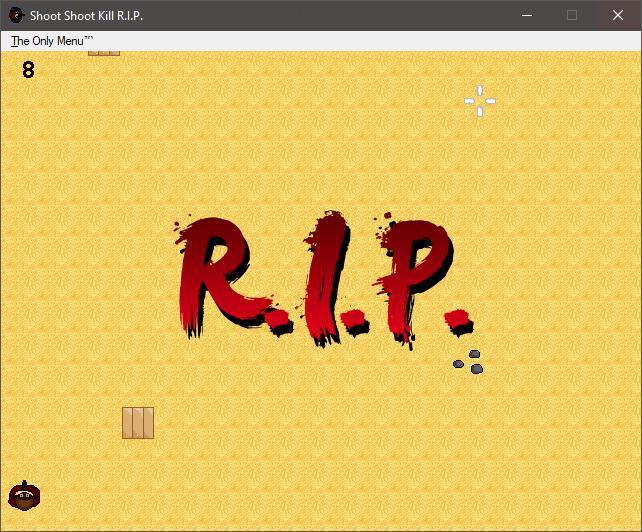642x532 pixels.
Task: Click the player character head sprite
Action: [24, 496]
